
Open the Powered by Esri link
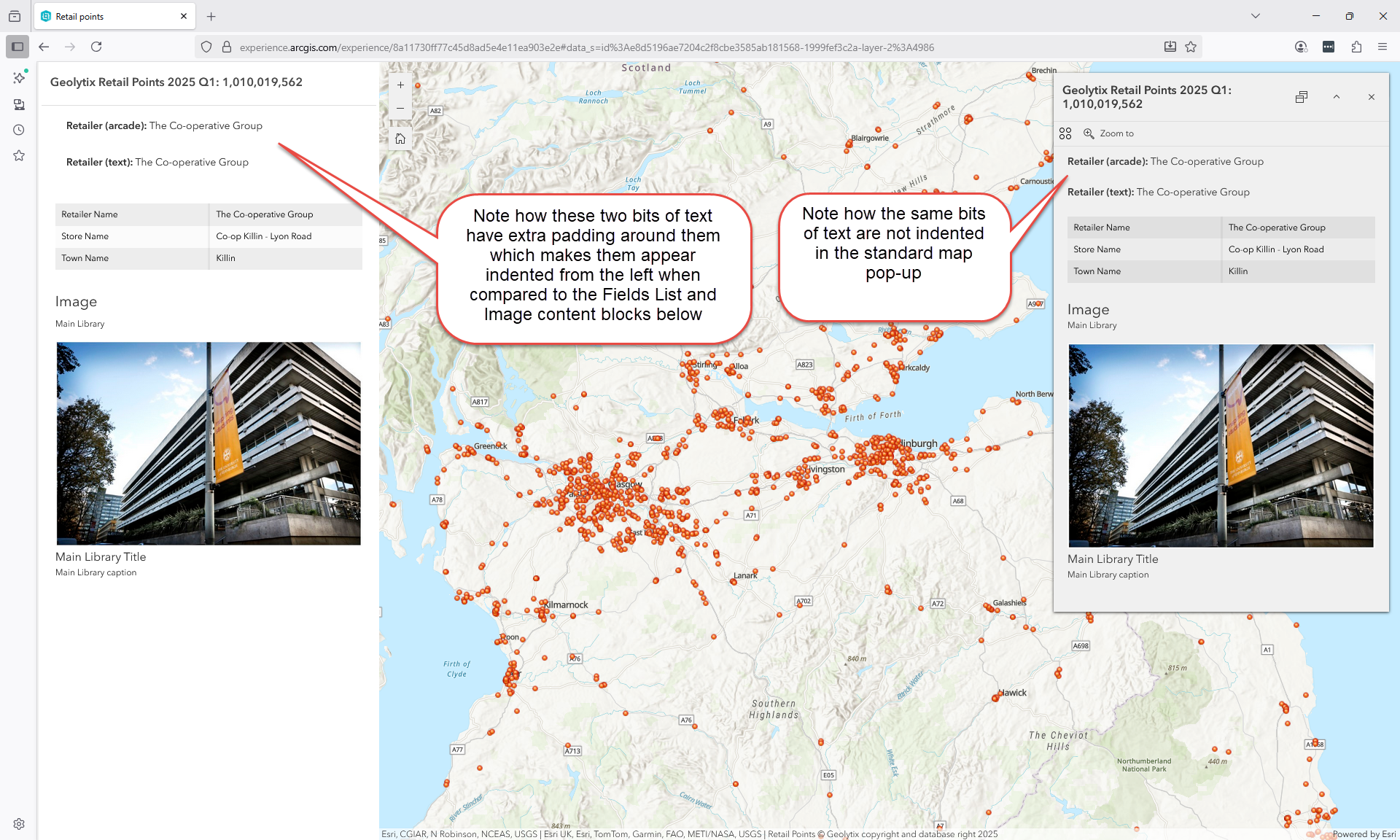click(x=1364, y=834)
